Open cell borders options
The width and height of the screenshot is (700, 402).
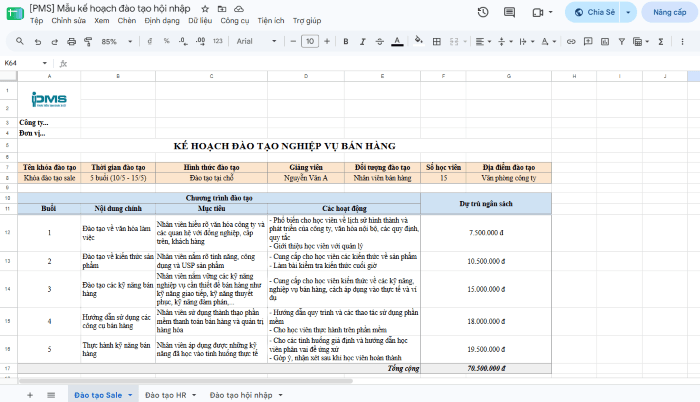(x=437, y=42)
